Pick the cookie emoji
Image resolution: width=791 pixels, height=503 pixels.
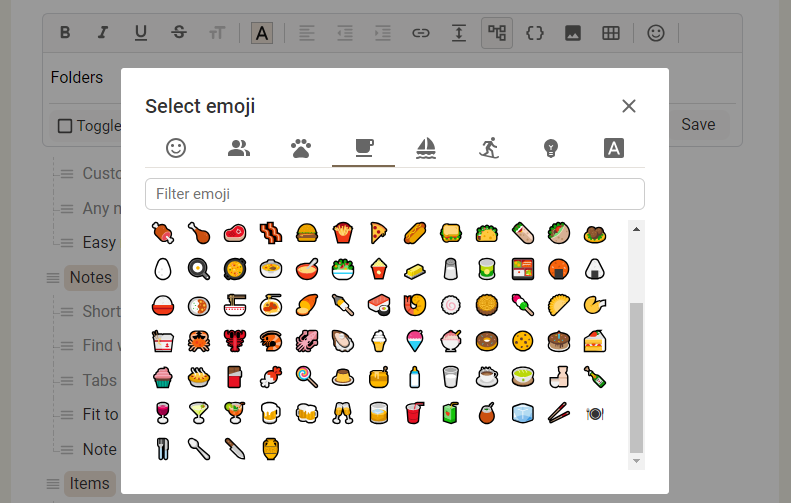[523, 342]
